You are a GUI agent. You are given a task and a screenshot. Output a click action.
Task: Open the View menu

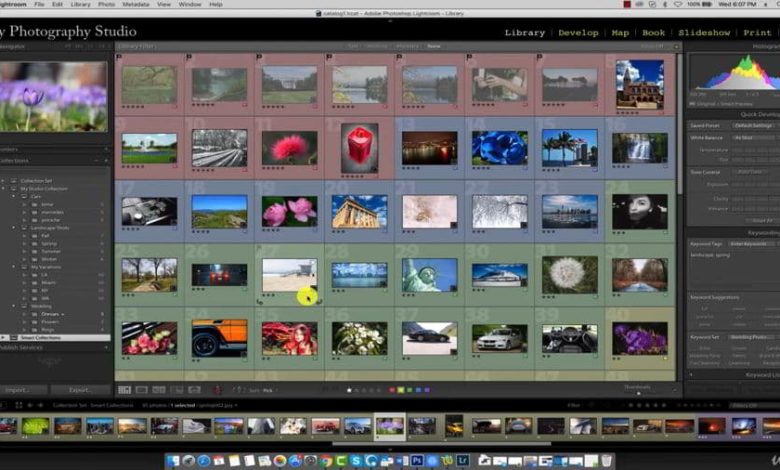pyautogui.click(x=164, y=4)
